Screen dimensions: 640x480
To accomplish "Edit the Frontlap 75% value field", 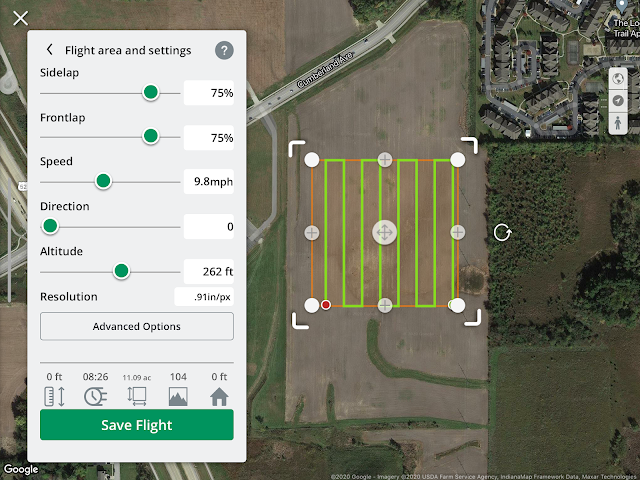I will coord(209,138).
